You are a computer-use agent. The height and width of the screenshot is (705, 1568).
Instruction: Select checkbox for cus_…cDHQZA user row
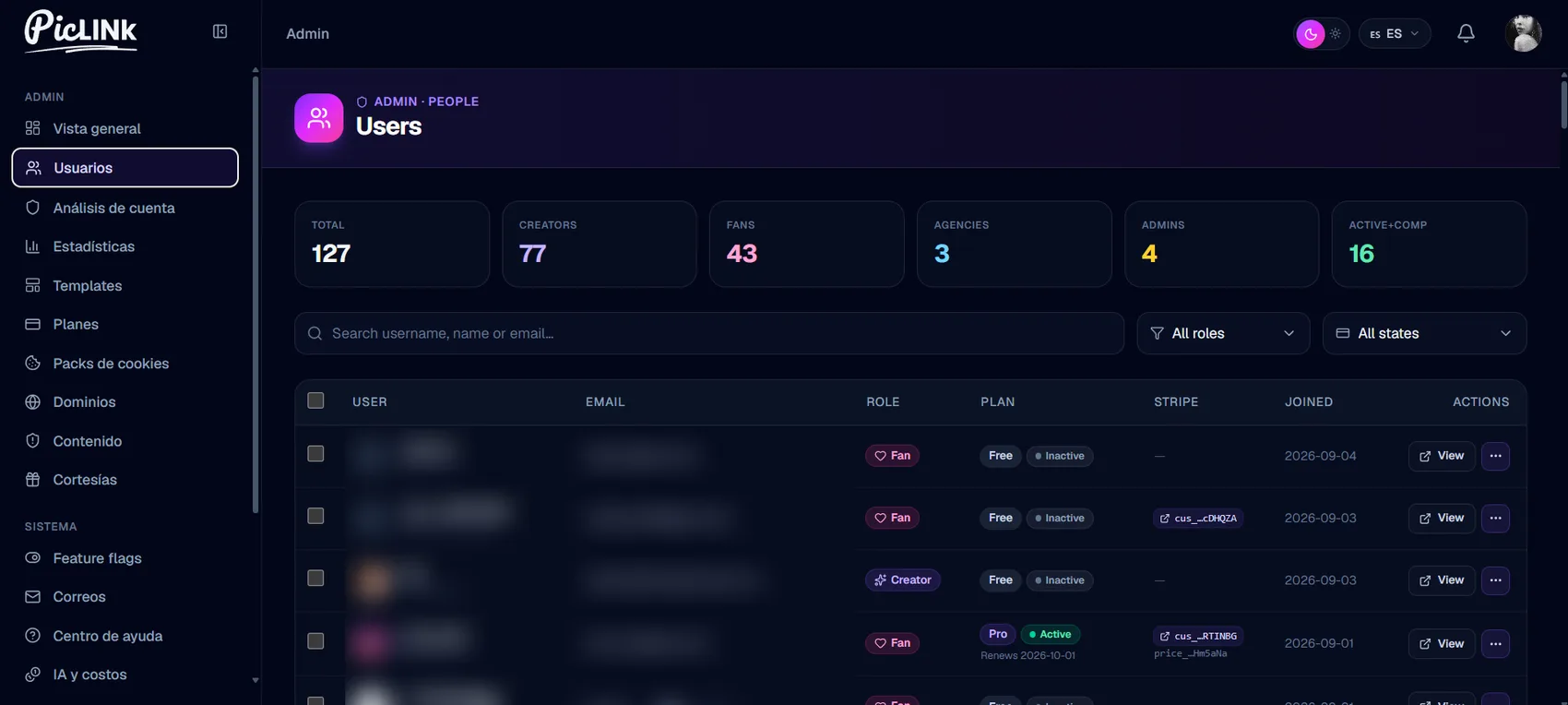point(315,516)
